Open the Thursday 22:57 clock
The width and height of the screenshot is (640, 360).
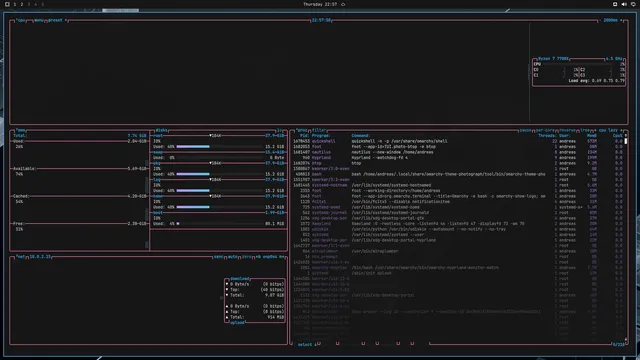[320, 4]
